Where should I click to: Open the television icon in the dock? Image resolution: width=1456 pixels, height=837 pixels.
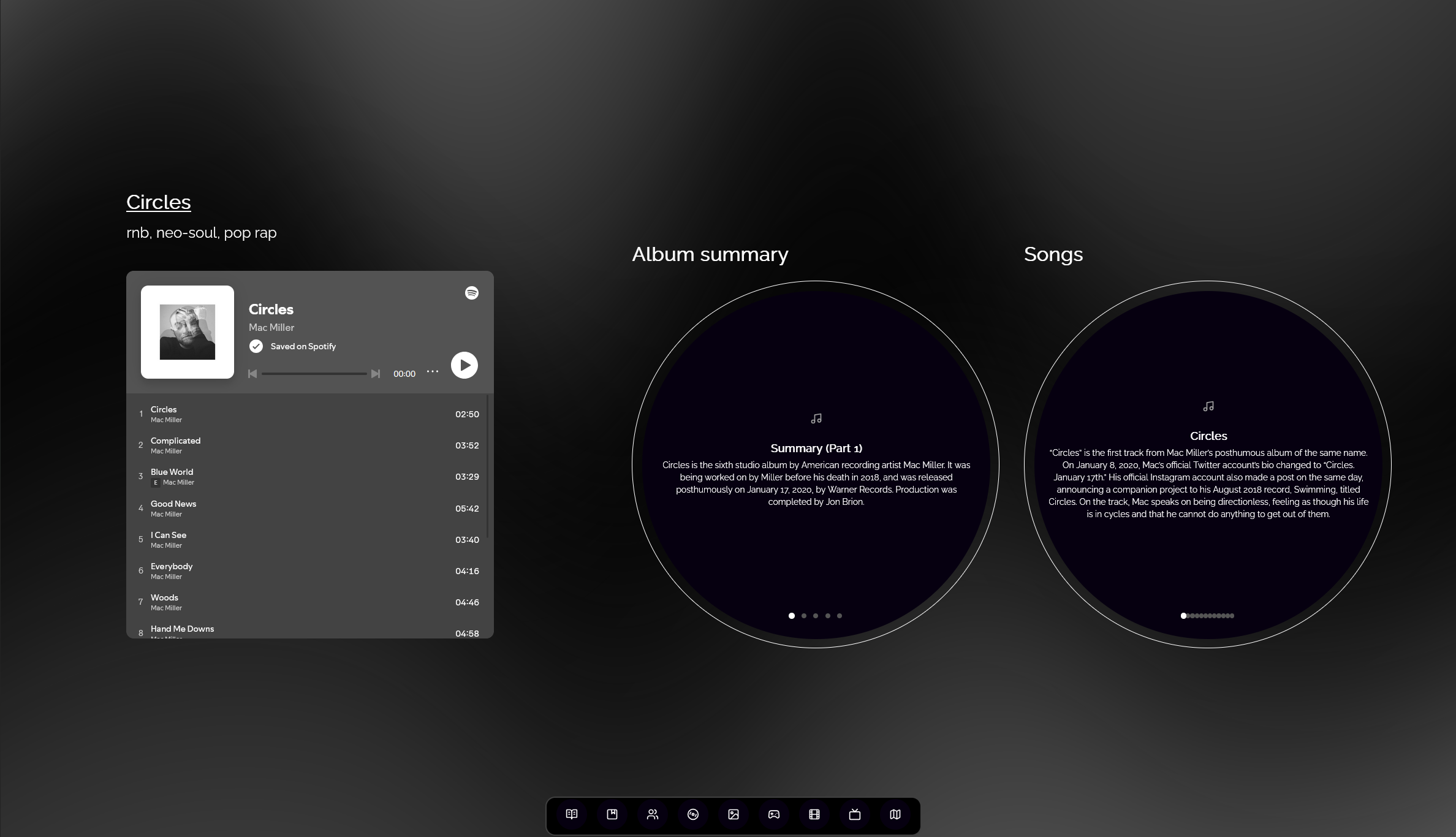(855, 814)
